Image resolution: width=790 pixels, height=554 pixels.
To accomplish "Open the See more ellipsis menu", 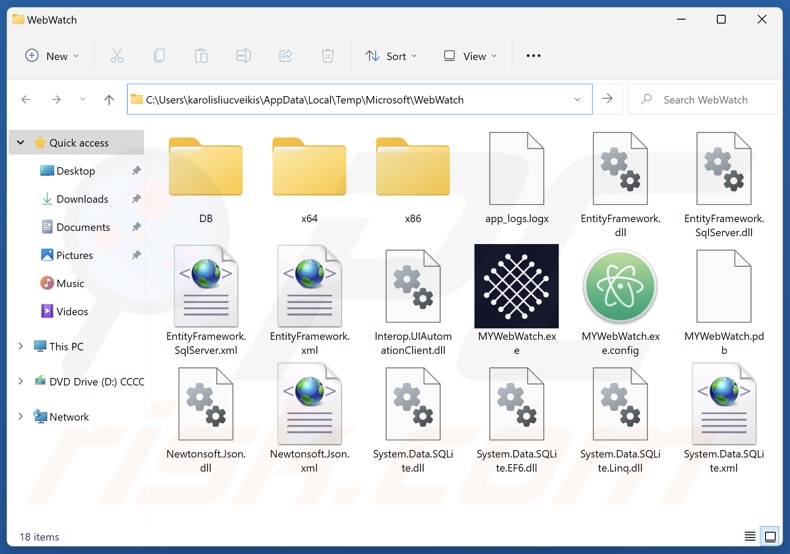I will tap(533, 56).
